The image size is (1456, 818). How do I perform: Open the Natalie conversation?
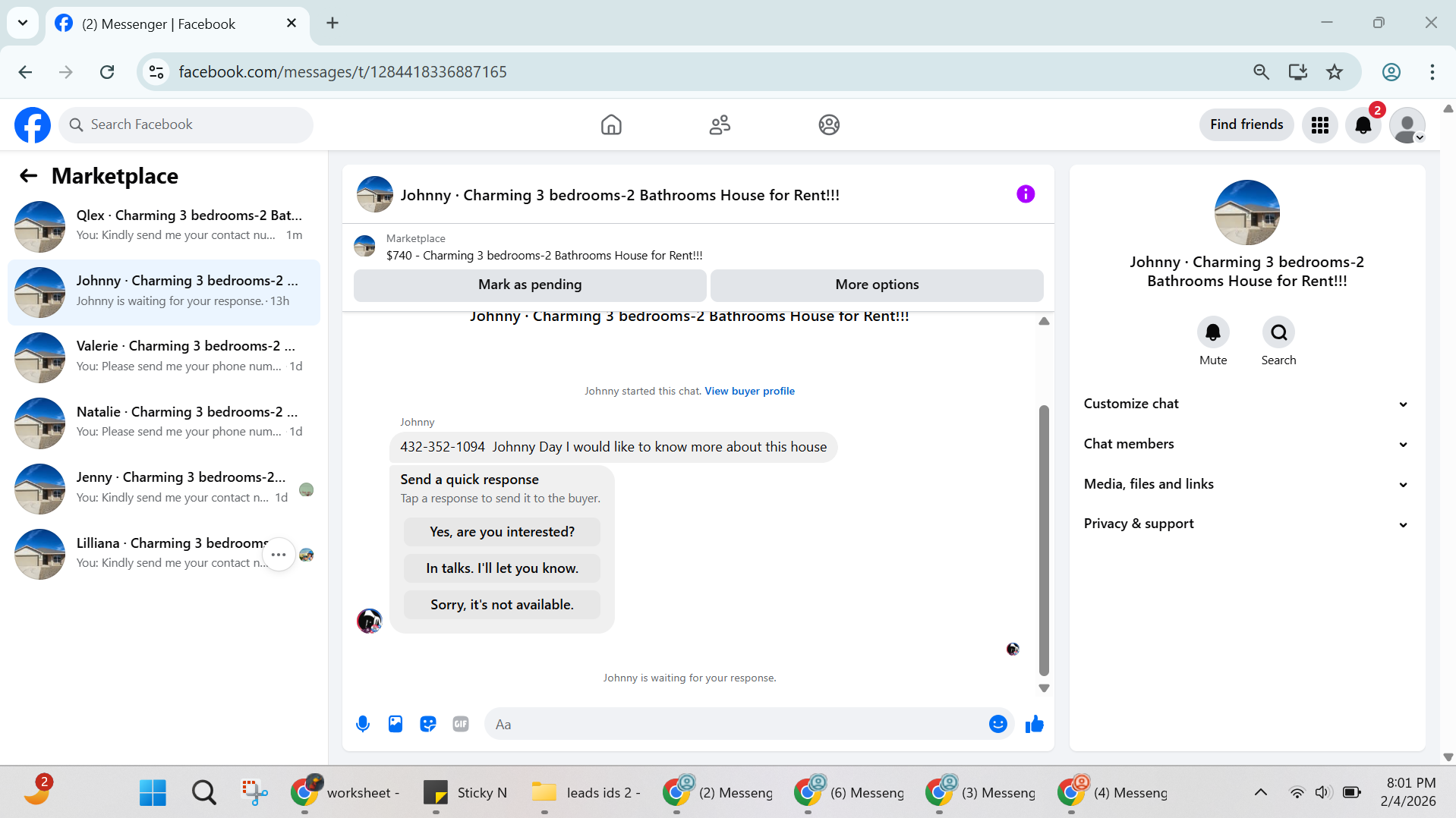click(164, 423)
